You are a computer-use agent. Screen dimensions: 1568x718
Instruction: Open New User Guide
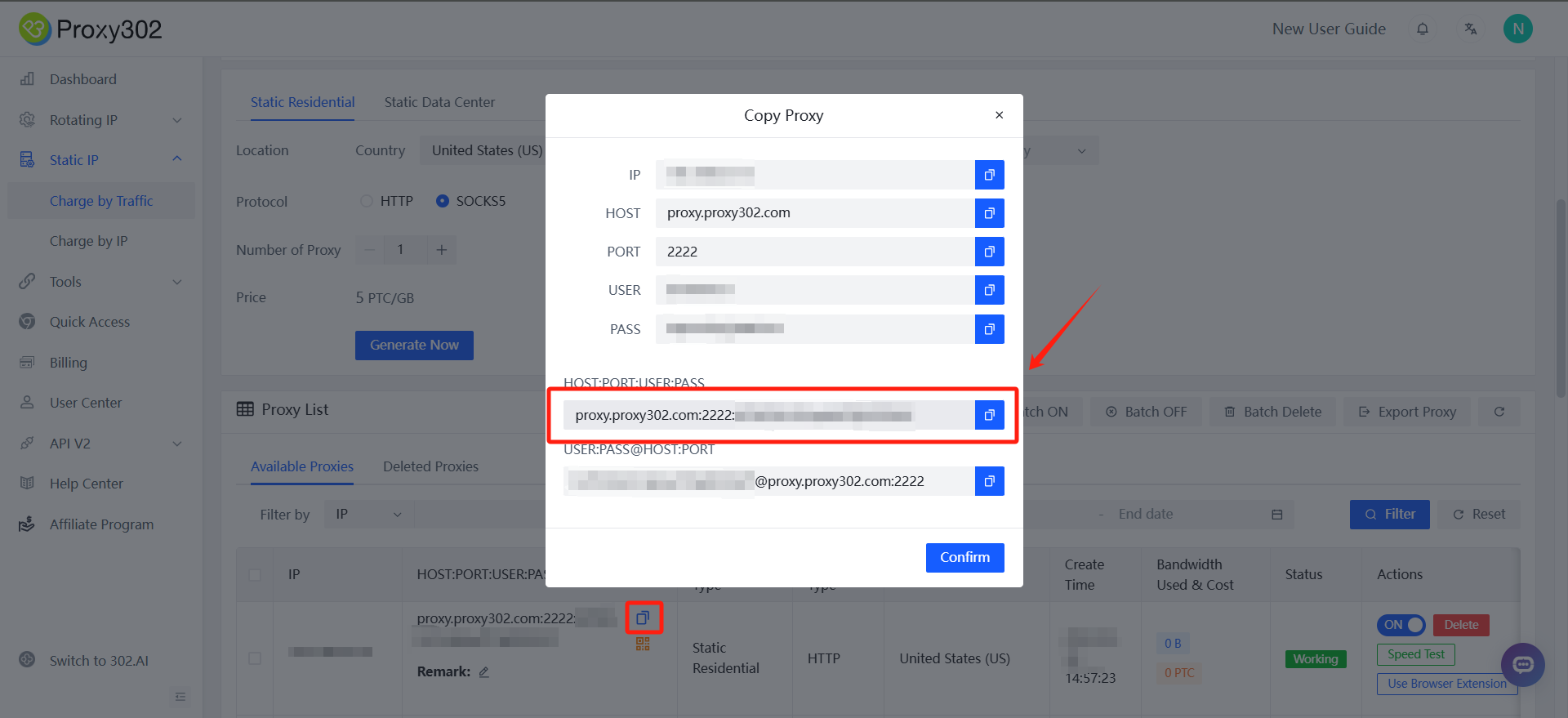pos(1329,29)
